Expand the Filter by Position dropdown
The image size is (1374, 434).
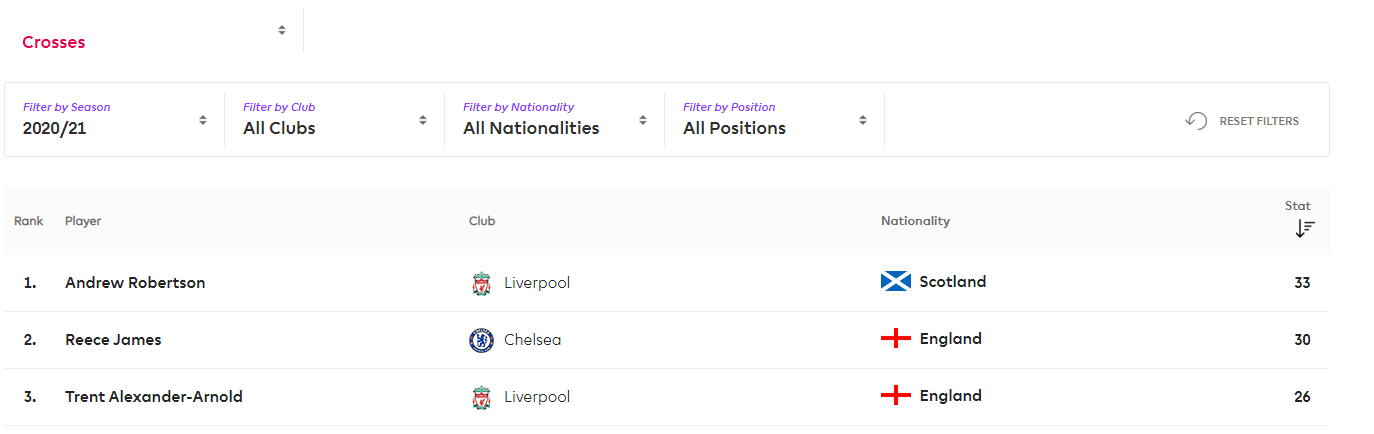[774, 120]
